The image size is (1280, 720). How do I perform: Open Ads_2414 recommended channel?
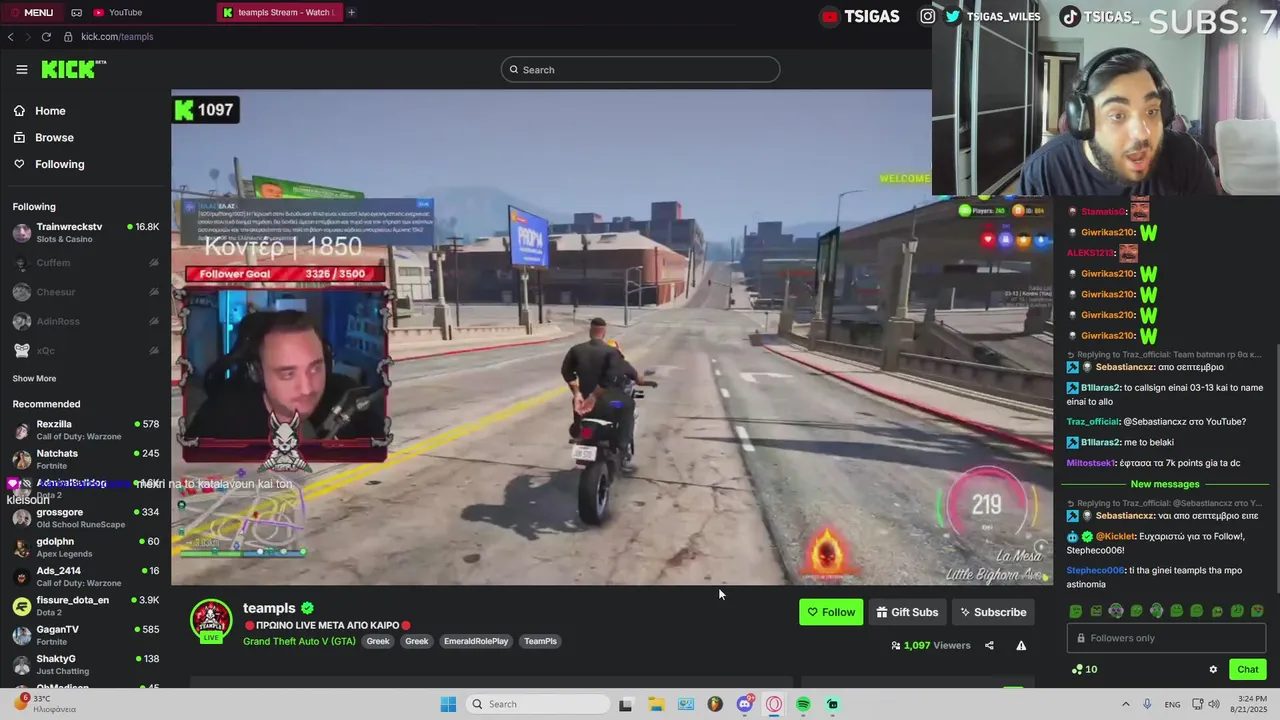85,576
